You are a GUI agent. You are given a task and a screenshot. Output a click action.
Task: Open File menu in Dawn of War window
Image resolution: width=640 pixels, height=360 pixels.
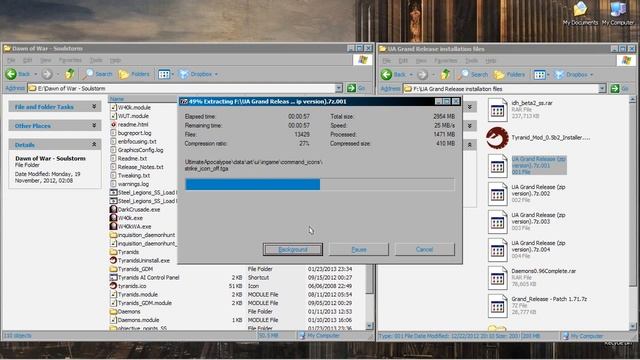pos(11,60)
